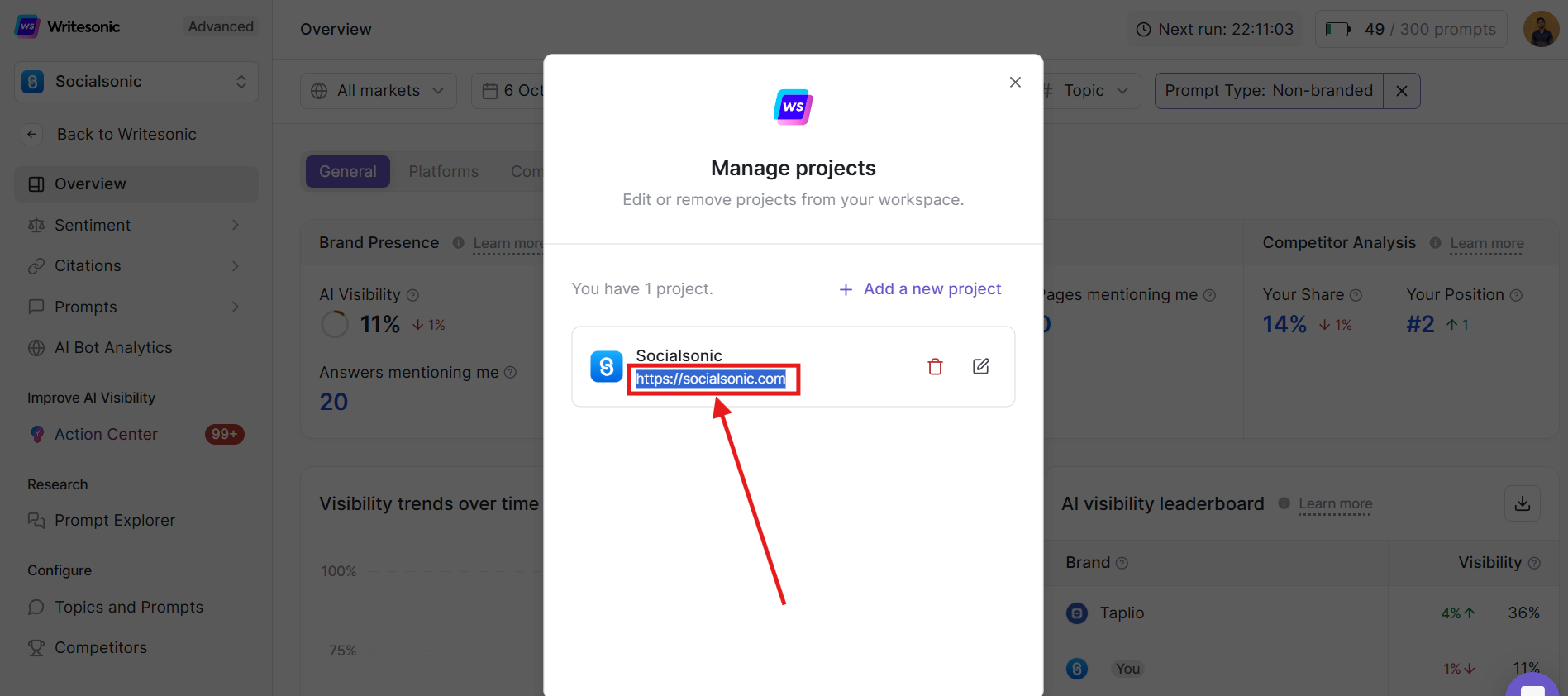Download the AI visibility leaderboard
The width and height of the screenshot is (1568, 696).
(1522, 503)
